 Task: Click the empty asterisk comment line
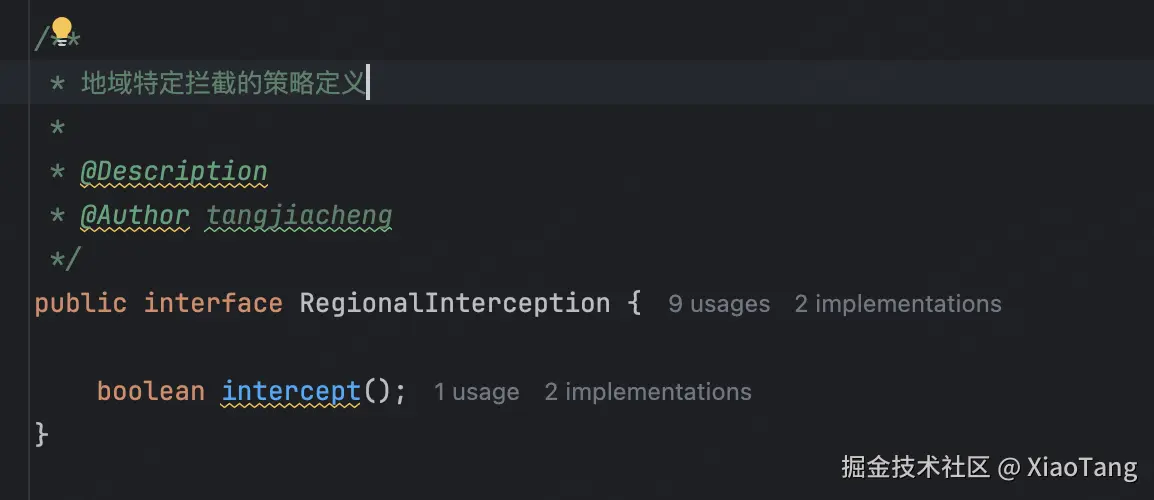pos(58,128)
